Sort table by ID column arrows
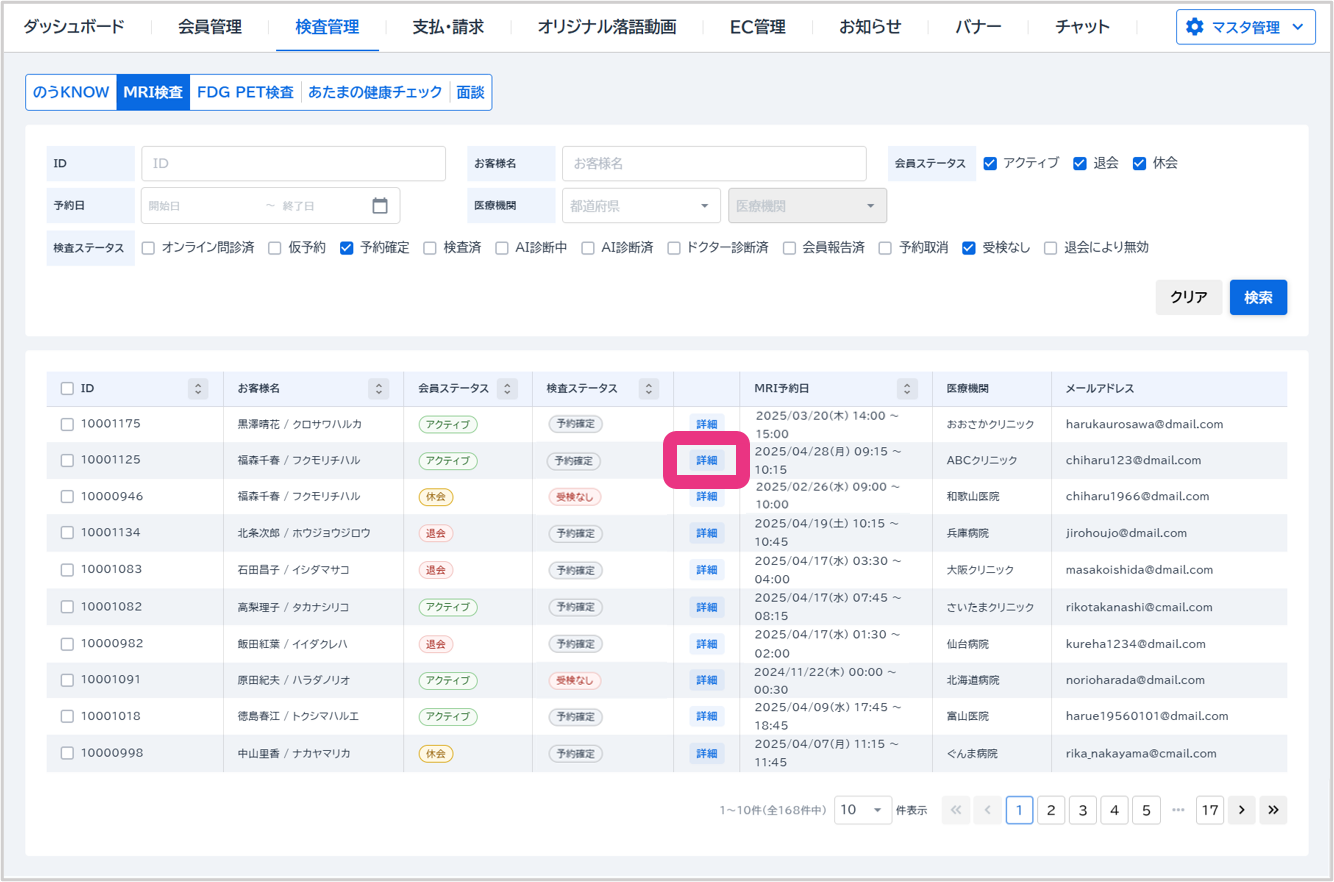The width and height of the screenshot is (1334, 882). [x=198, y=389]
